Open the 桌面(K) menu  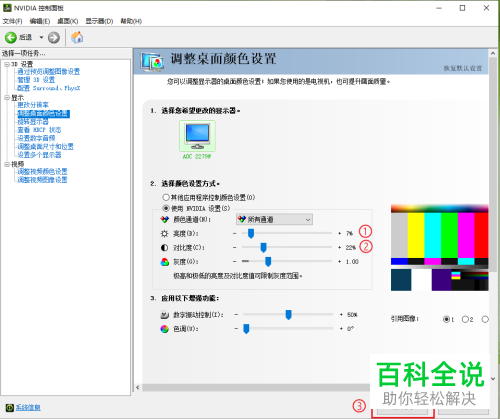(68, 21)
